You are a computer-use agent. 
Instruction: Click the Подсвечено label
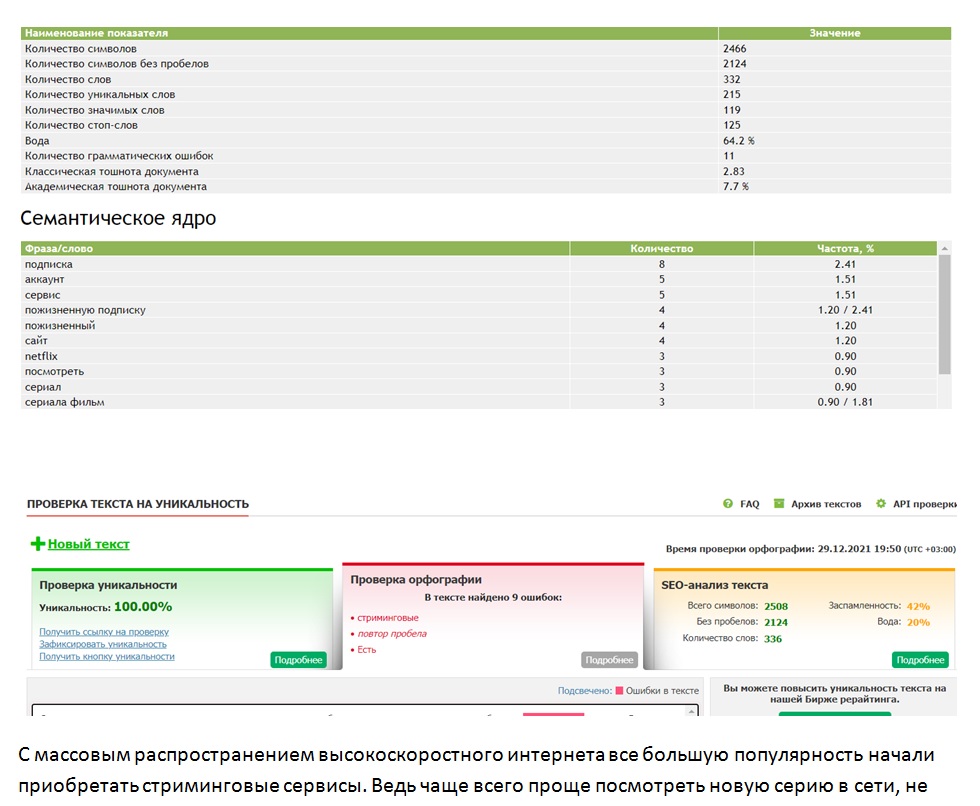coord(584,690)
